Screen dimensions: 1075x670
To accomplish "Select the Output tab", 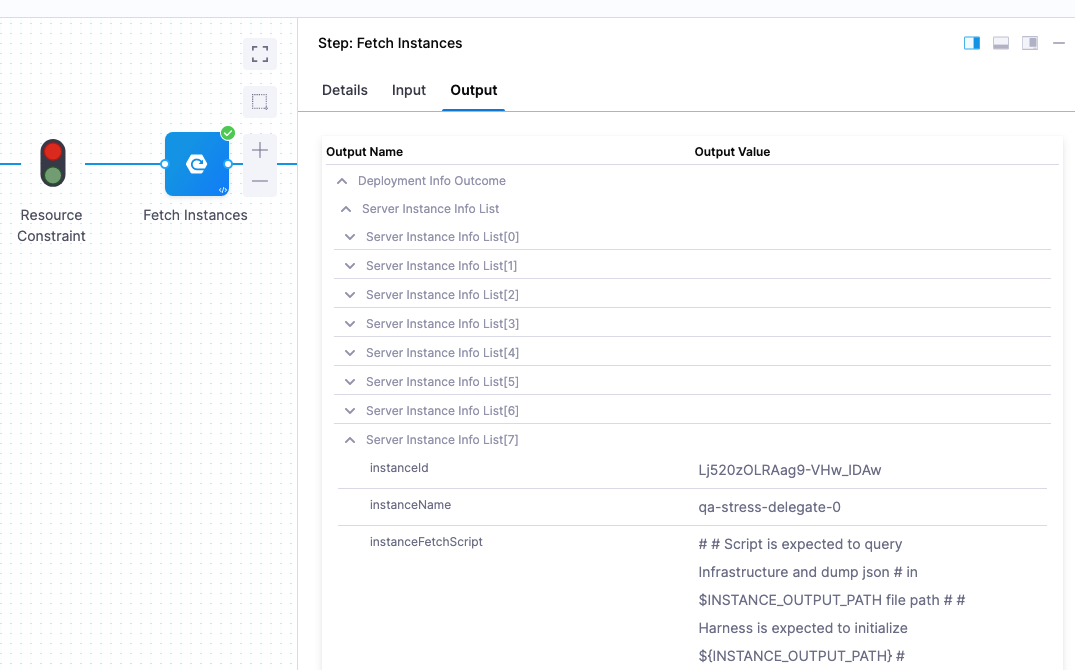I will click(x=474, y=90).
